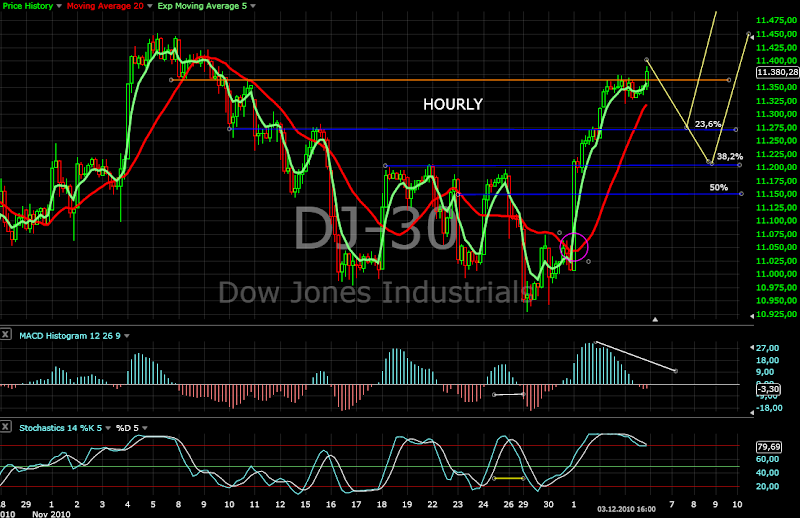The width and height of the screenshot is (800, 518).
Task: Click the date marker 03.12.2010 16:00
Action: [x=627, y=509]
